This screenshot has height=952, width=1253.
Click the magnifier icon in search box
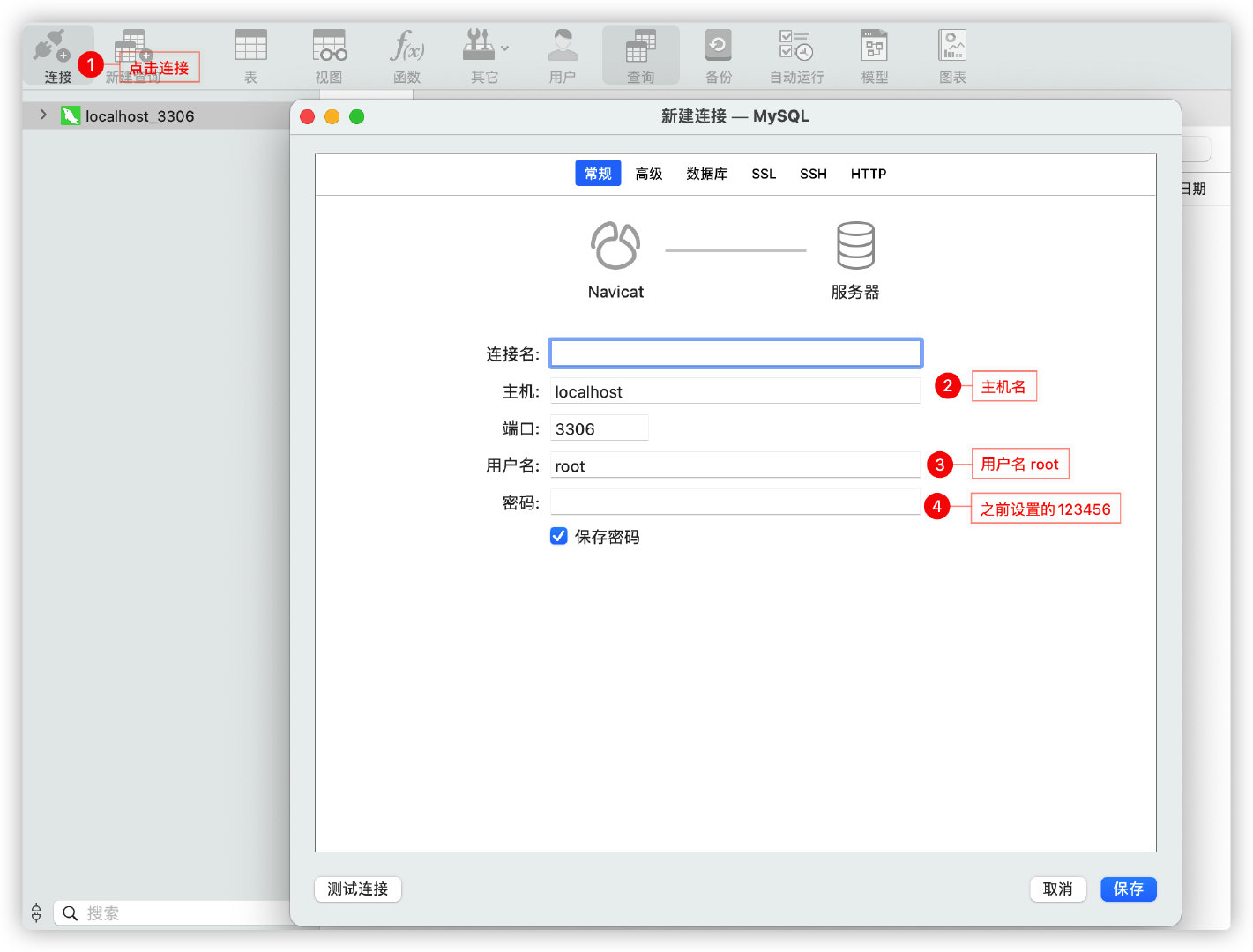[70, 913]
